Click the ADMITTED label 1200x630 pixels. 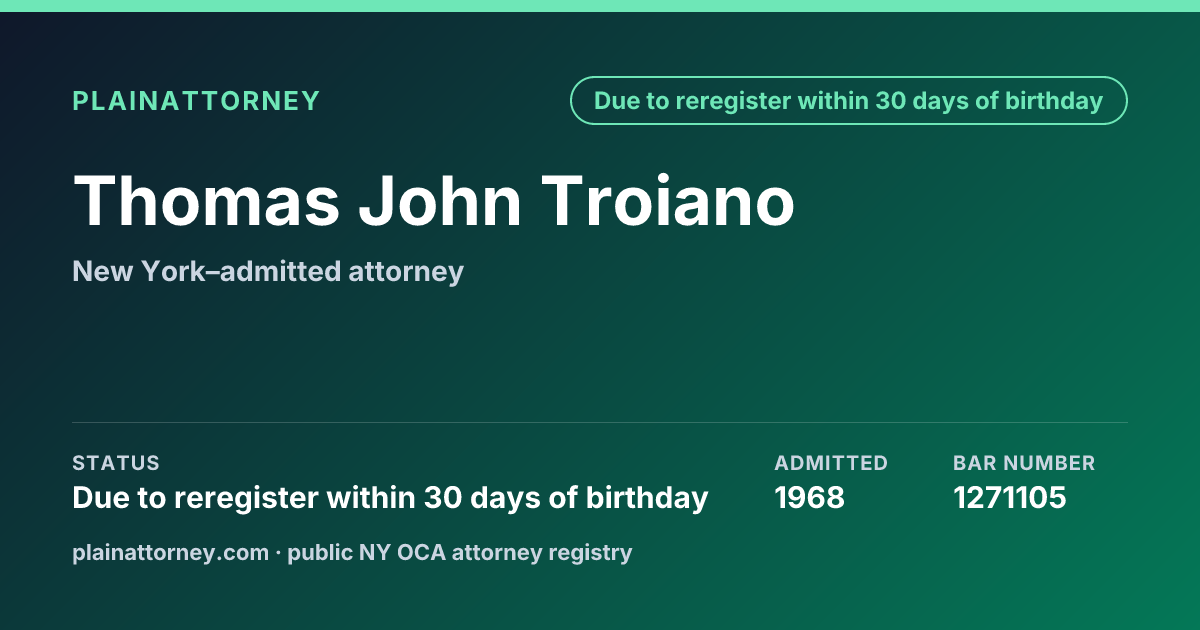tap(831, 463)
